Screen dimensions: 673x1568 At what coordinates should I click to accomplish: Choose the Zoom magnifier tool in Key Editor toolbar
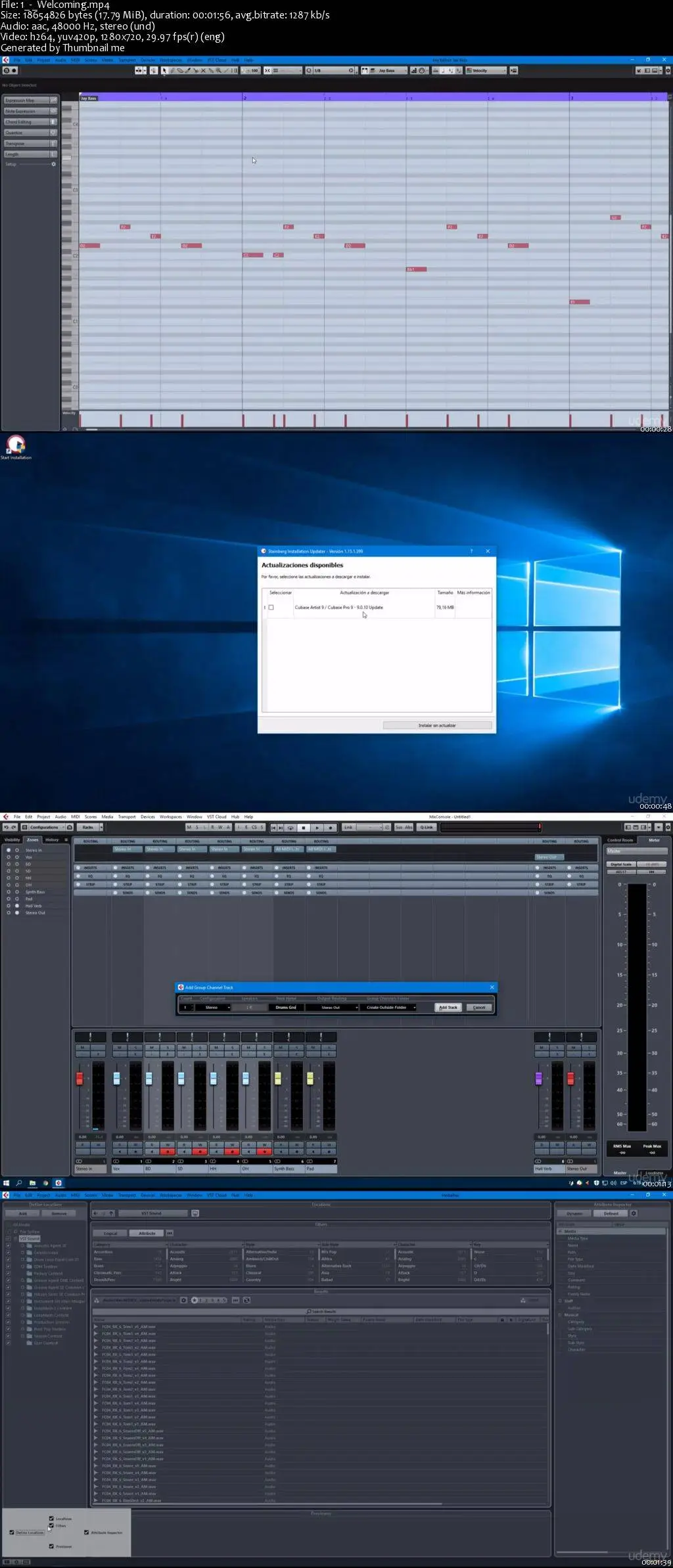click(x=218, y=70)
